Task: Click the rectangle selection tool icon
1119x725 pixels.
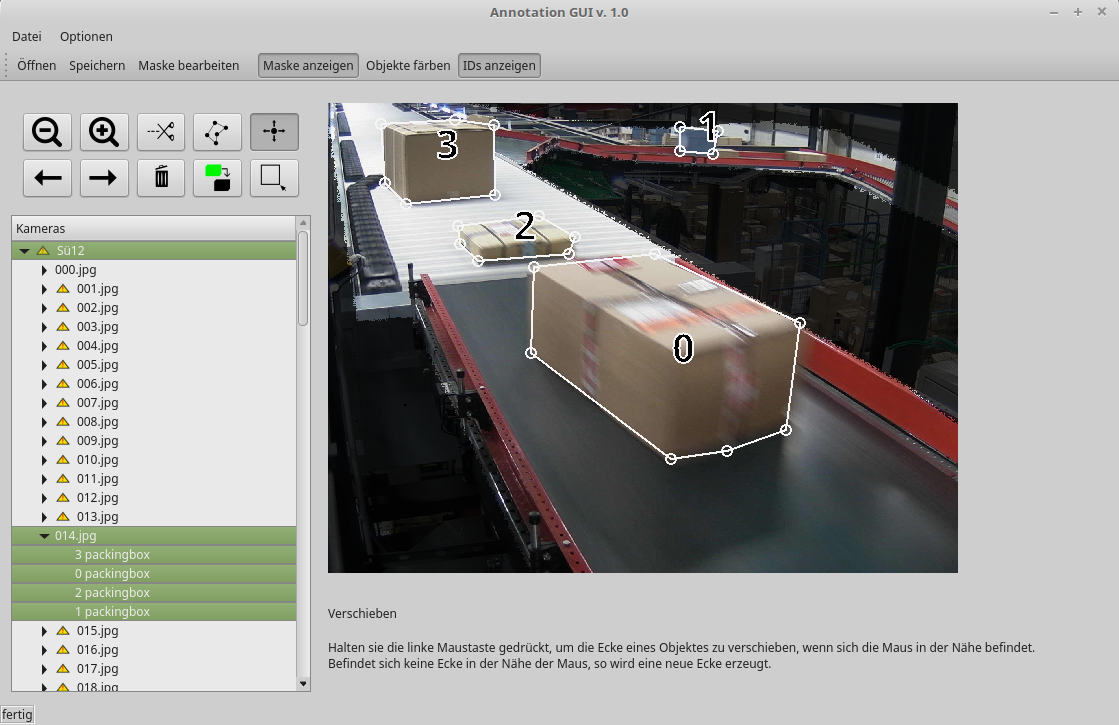Action: [x=274, y=178]
